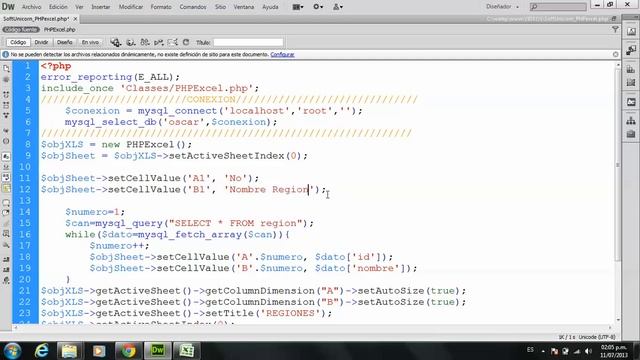Open the Sitio menu

(x=220, y=7)
